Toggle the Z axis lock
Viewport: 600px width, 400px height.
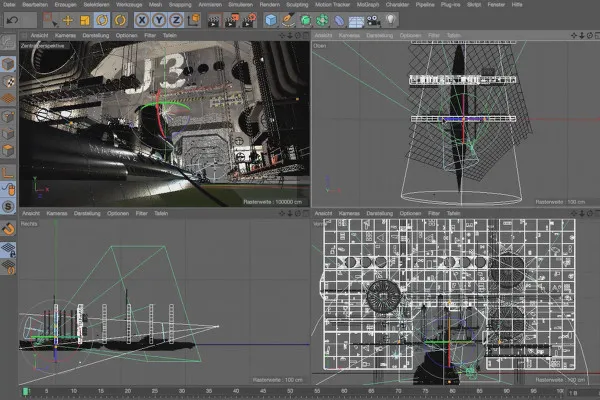(174, 19)
